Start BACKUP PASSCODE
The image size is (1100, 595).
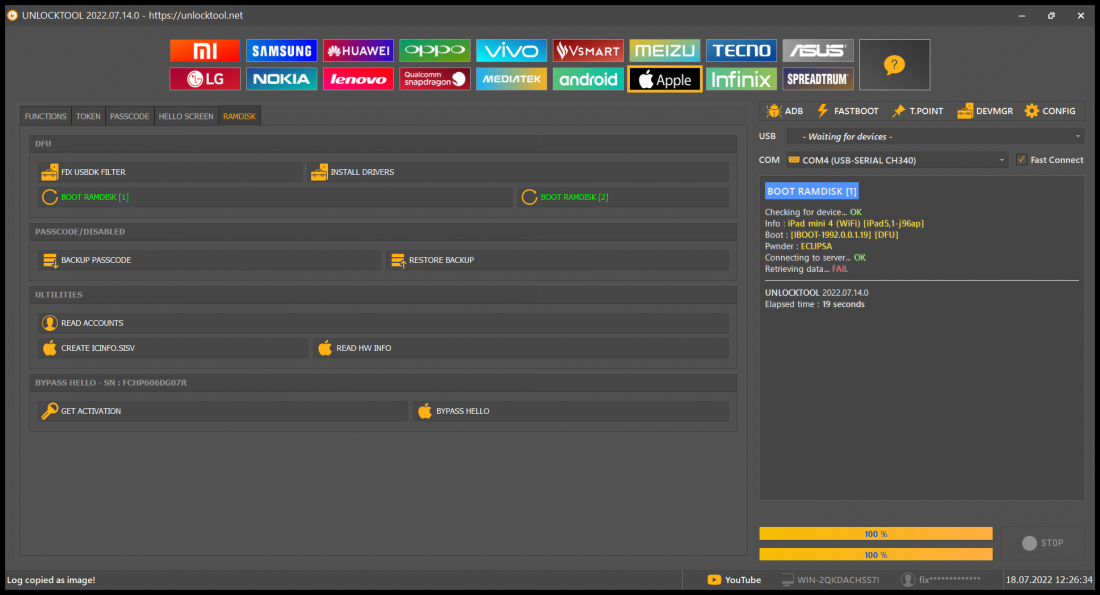click(x=209, y=260)
